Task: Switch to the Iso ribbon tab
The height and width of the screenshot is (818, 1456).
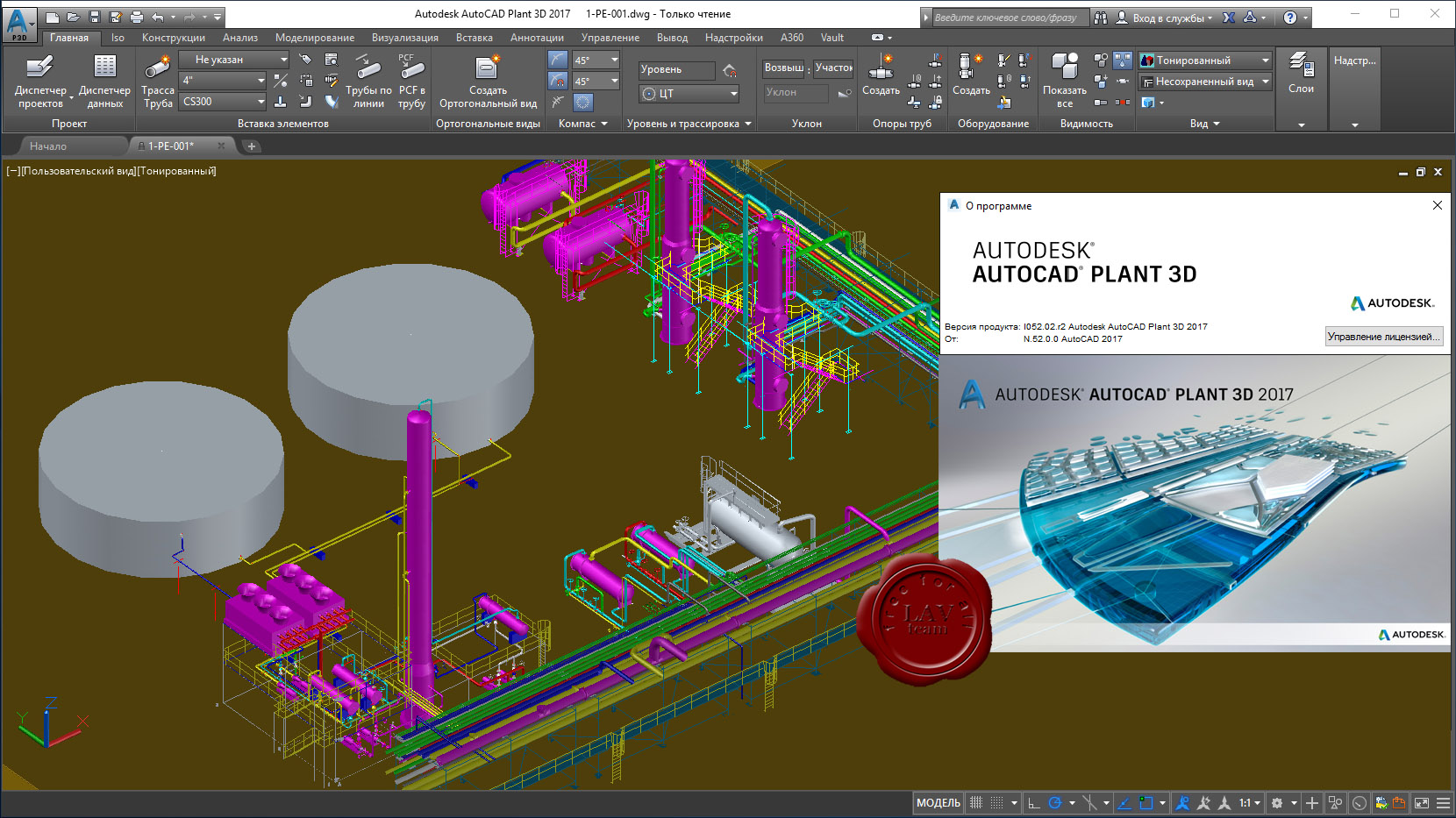Action: pyautogui.click(x=118, y=38)
